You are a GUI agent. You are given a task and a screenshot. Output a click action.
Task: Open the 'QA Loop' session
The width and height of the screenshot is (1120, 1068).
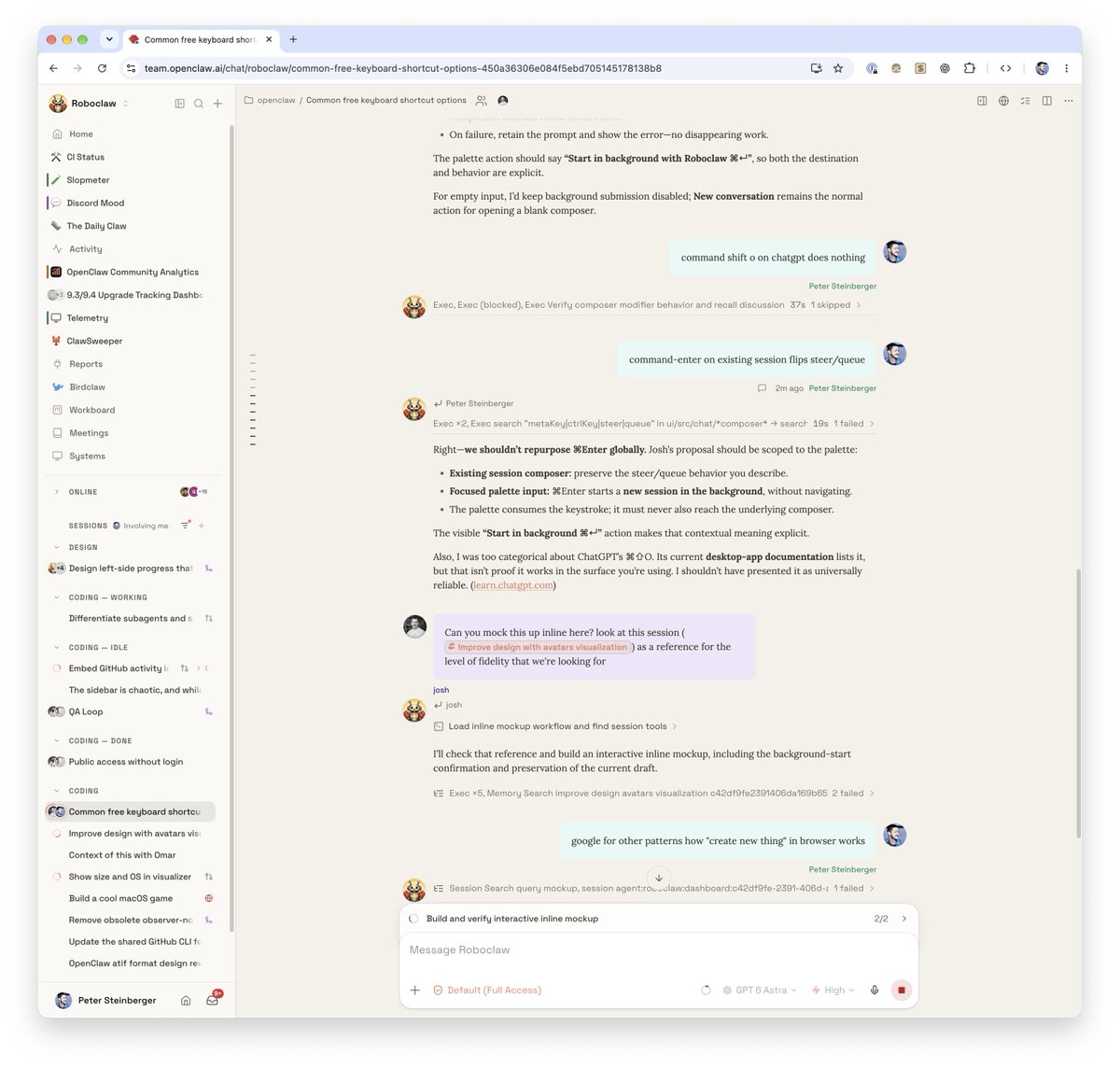(x=86, y=711)
